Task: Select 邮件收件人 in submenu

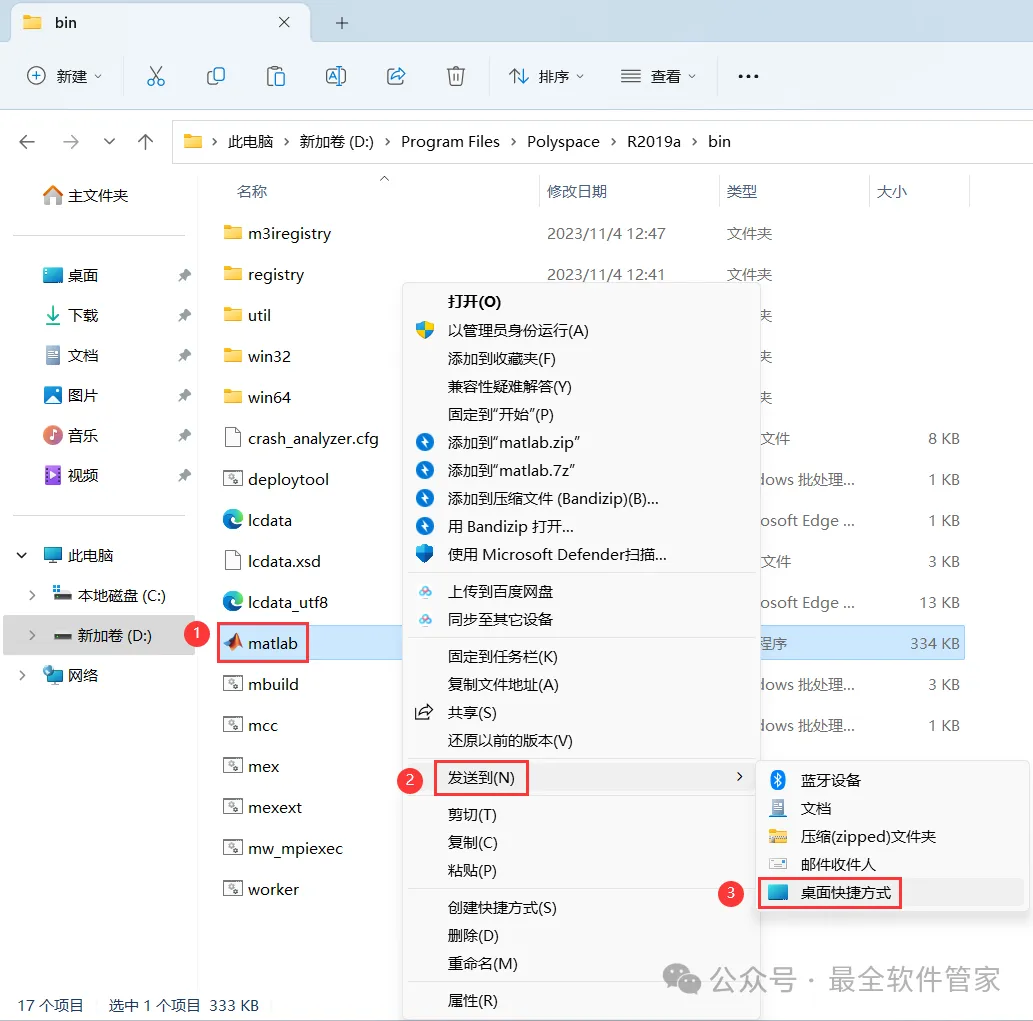Action: pos(837,864)
